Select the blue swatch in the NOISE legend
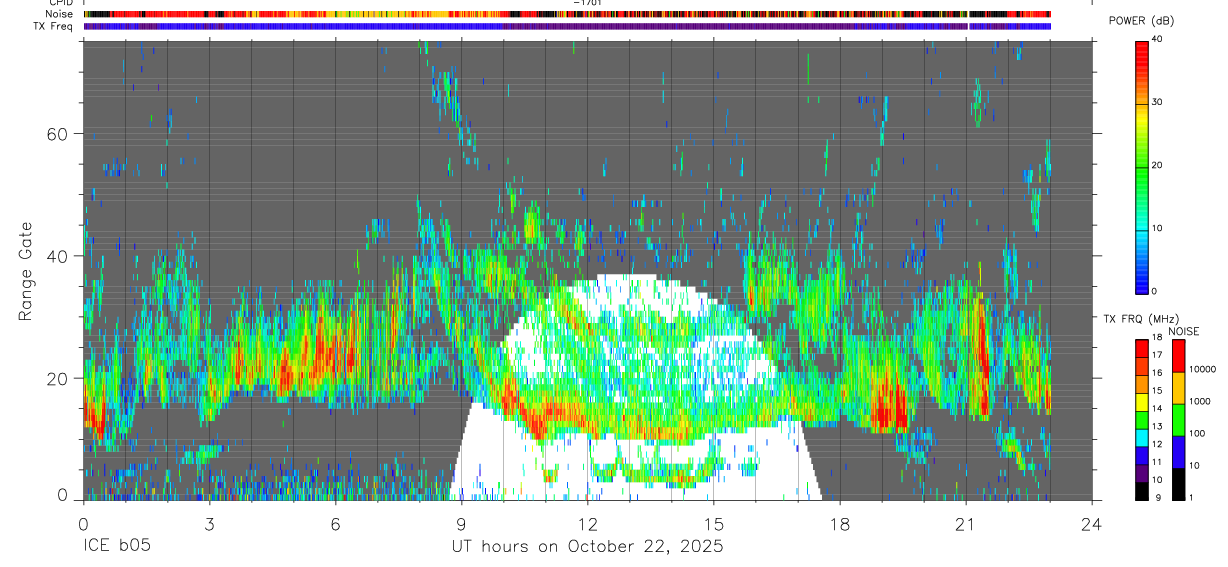 (x=1178, y=452)
